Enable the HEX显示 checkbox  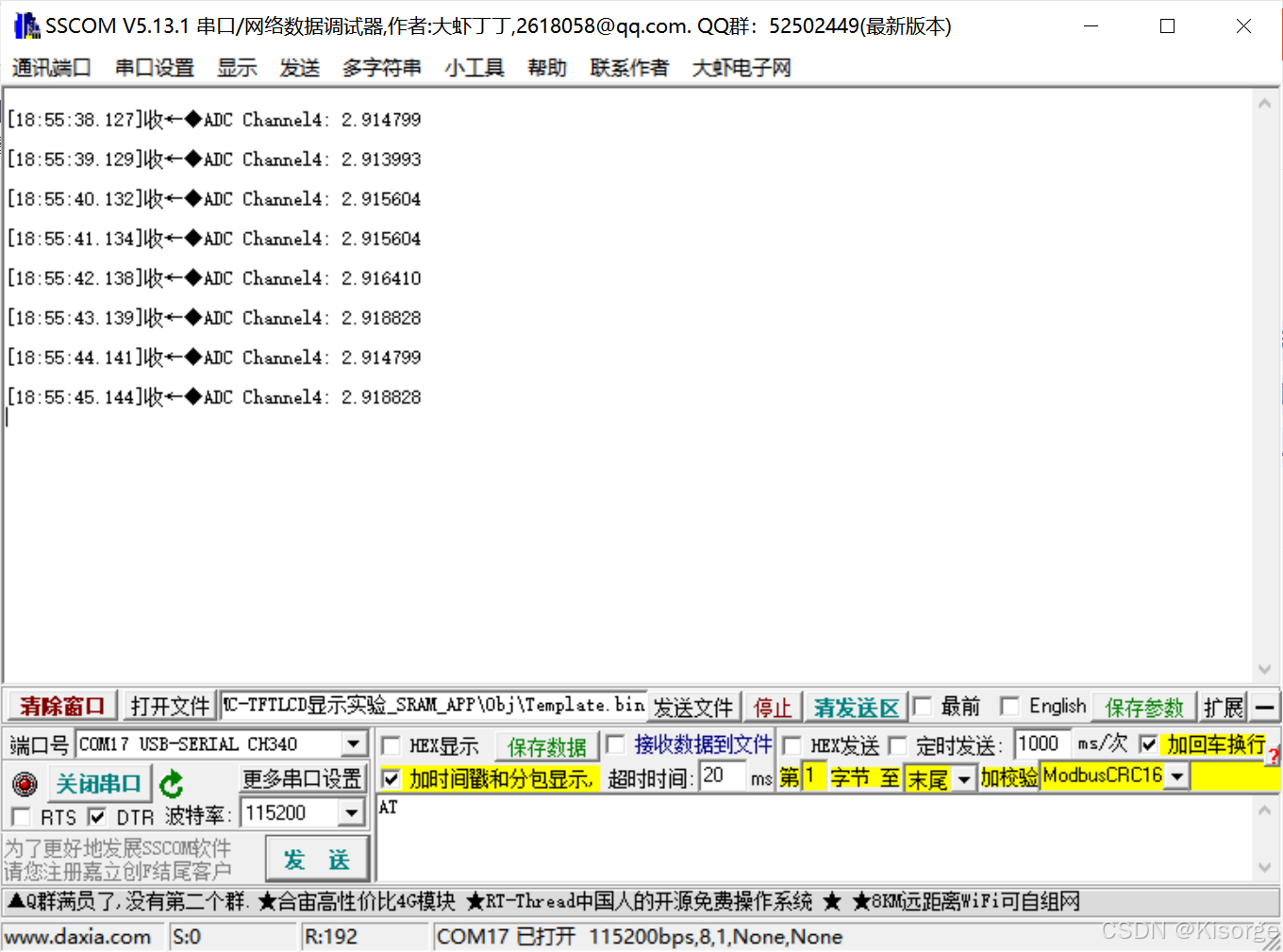[x=392, y=745]
